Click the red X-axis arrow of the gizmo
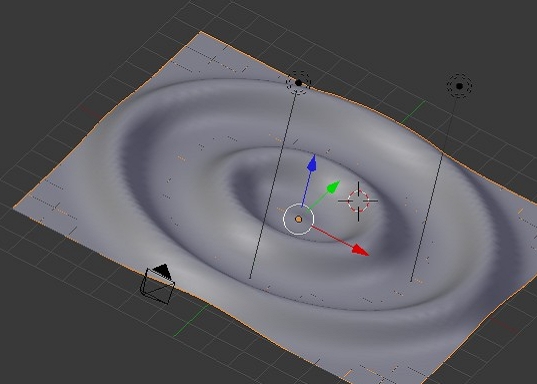The image size is (537, 384). [x=360, y=250]
